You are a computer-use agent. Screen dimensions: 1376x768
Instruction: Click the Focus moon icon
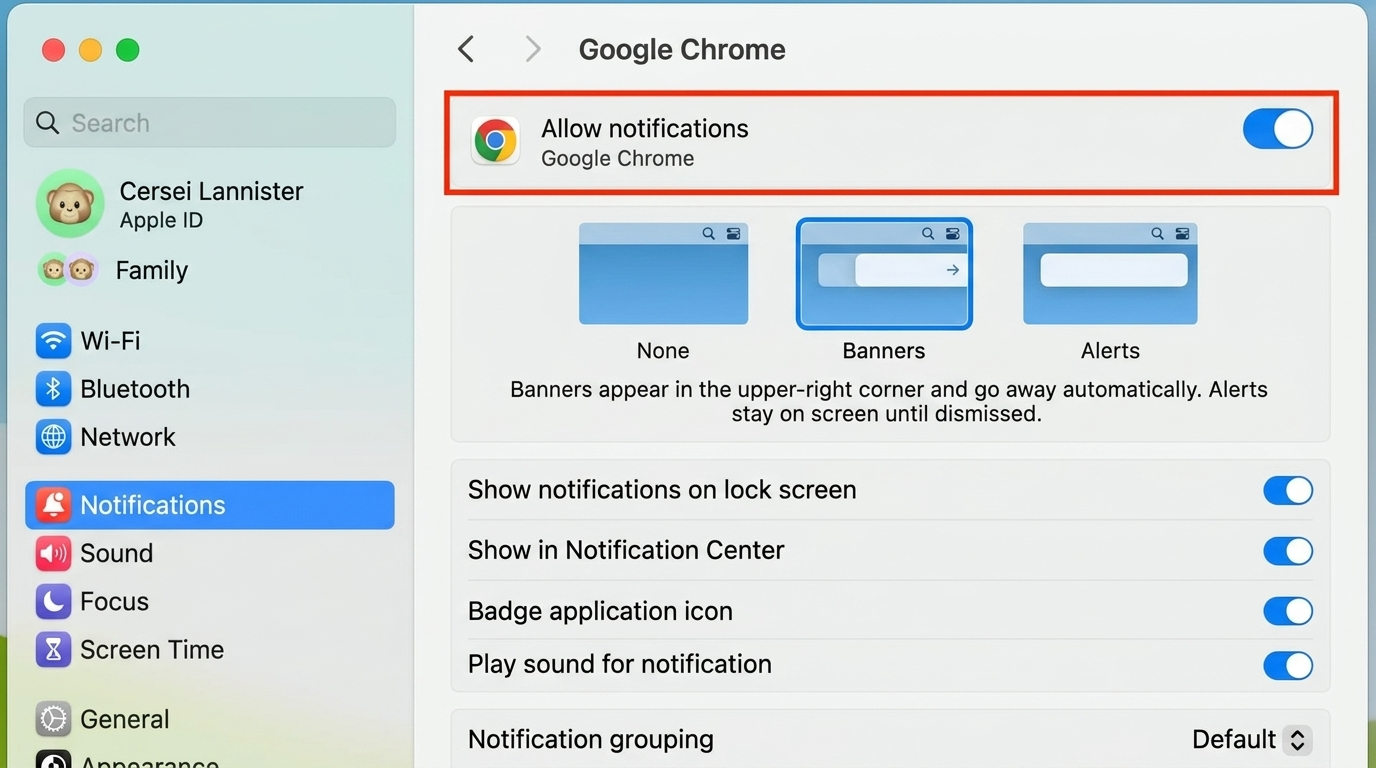tap(53, 601)
